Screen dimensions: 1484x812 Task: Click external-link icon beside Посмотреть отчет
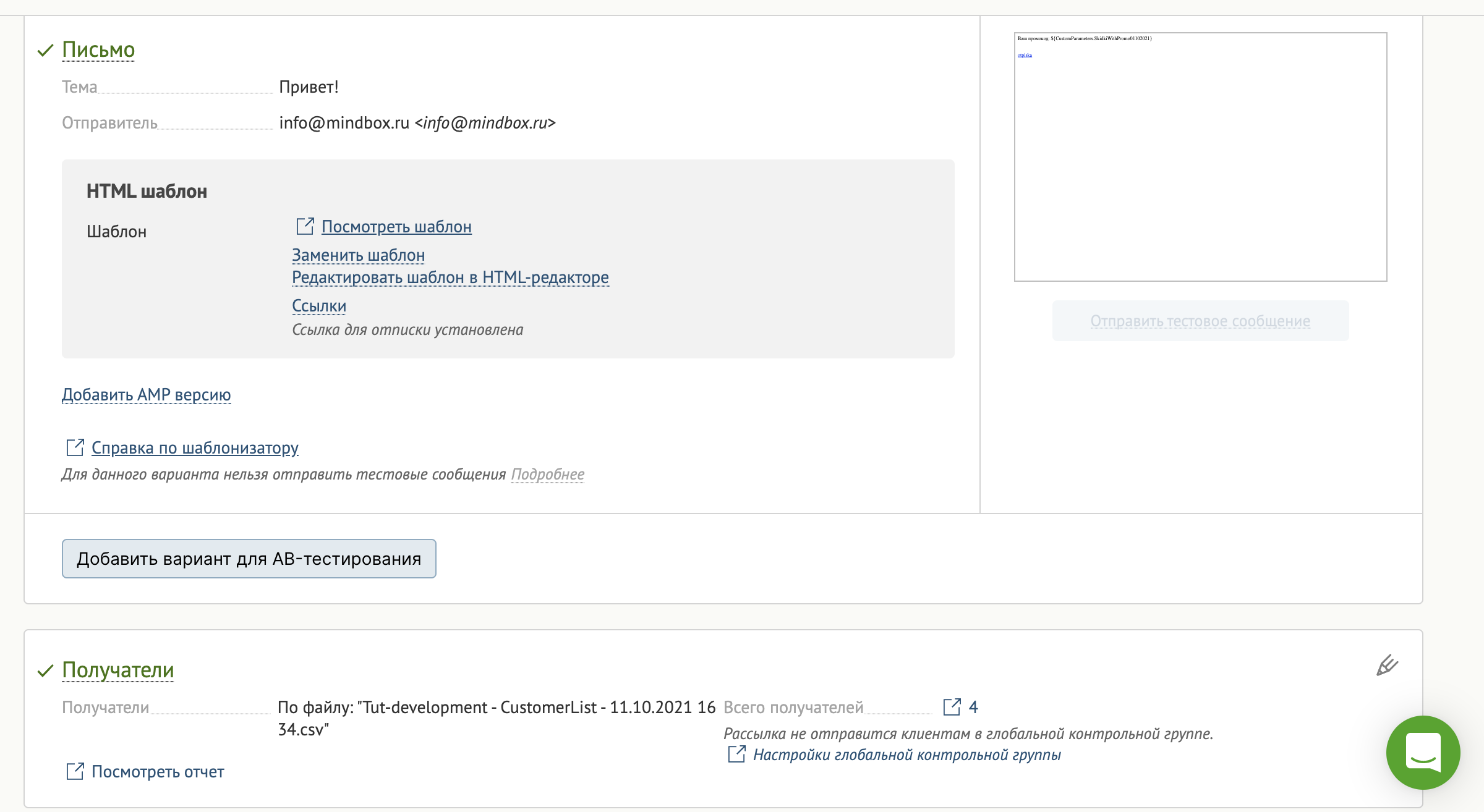click(75, 771)
